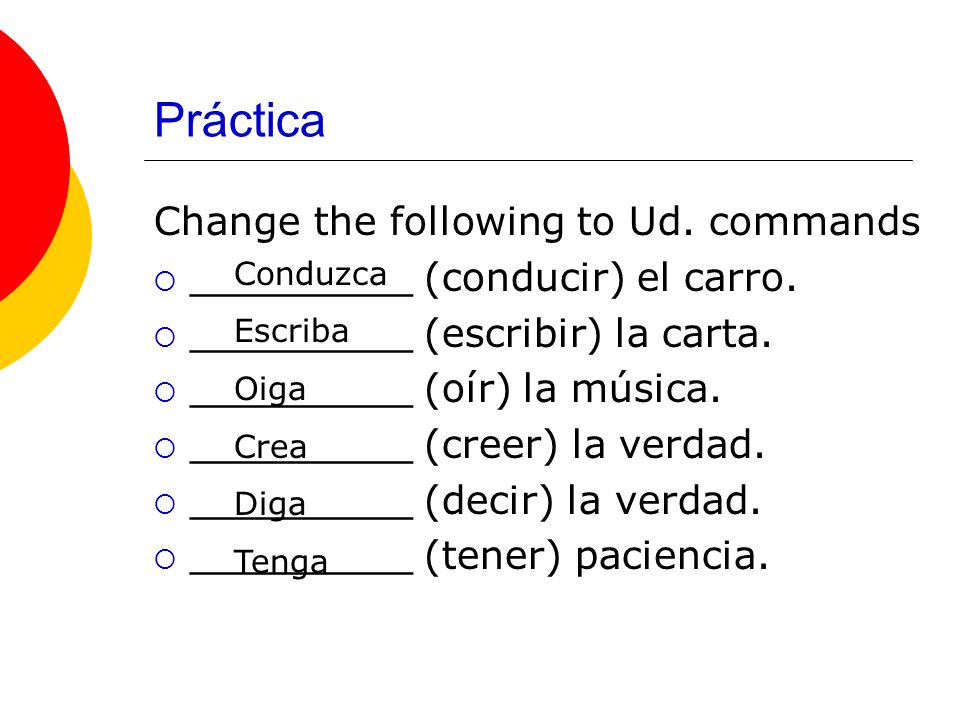Image resolution: width=960 pixels, height=720 pixels.
Task: Click the bullet circle beside Diga
Action: tap(165, 504)
